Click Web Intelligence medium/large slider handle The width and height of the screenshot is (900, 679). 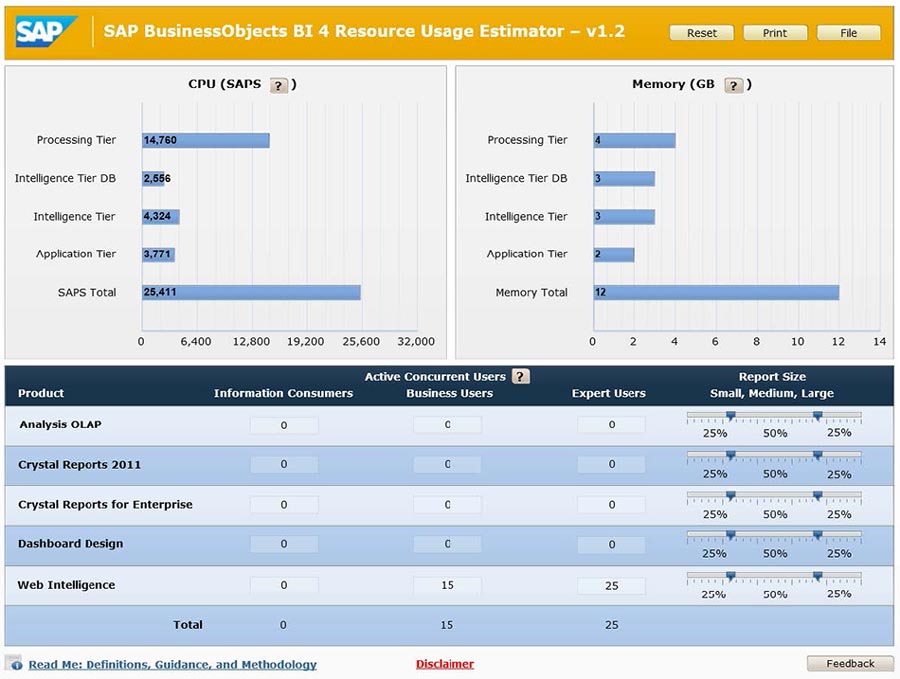(817, 576)
